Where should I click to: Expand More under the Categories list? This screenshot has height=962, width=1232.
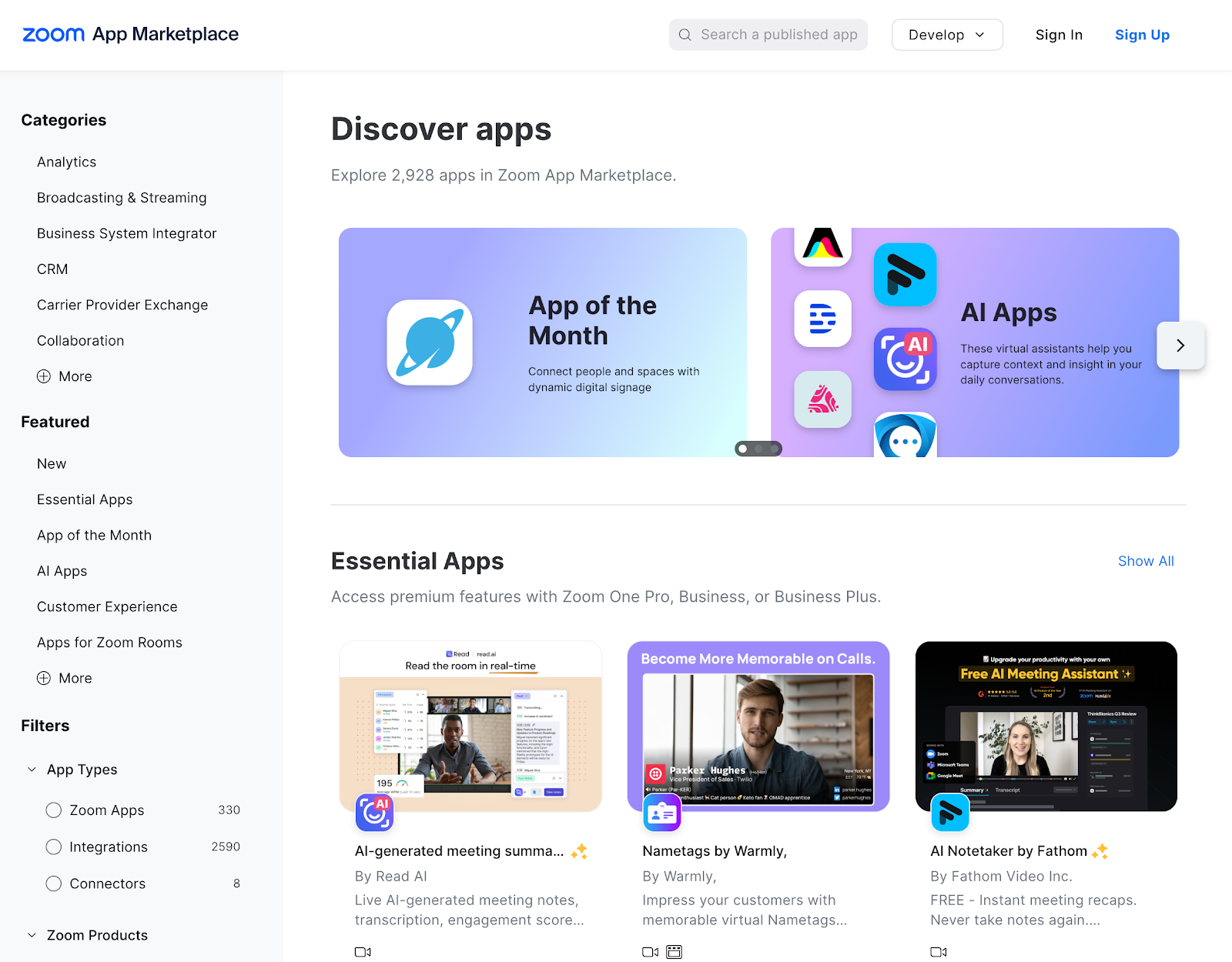pyautogui.click(x=64, y=376)
